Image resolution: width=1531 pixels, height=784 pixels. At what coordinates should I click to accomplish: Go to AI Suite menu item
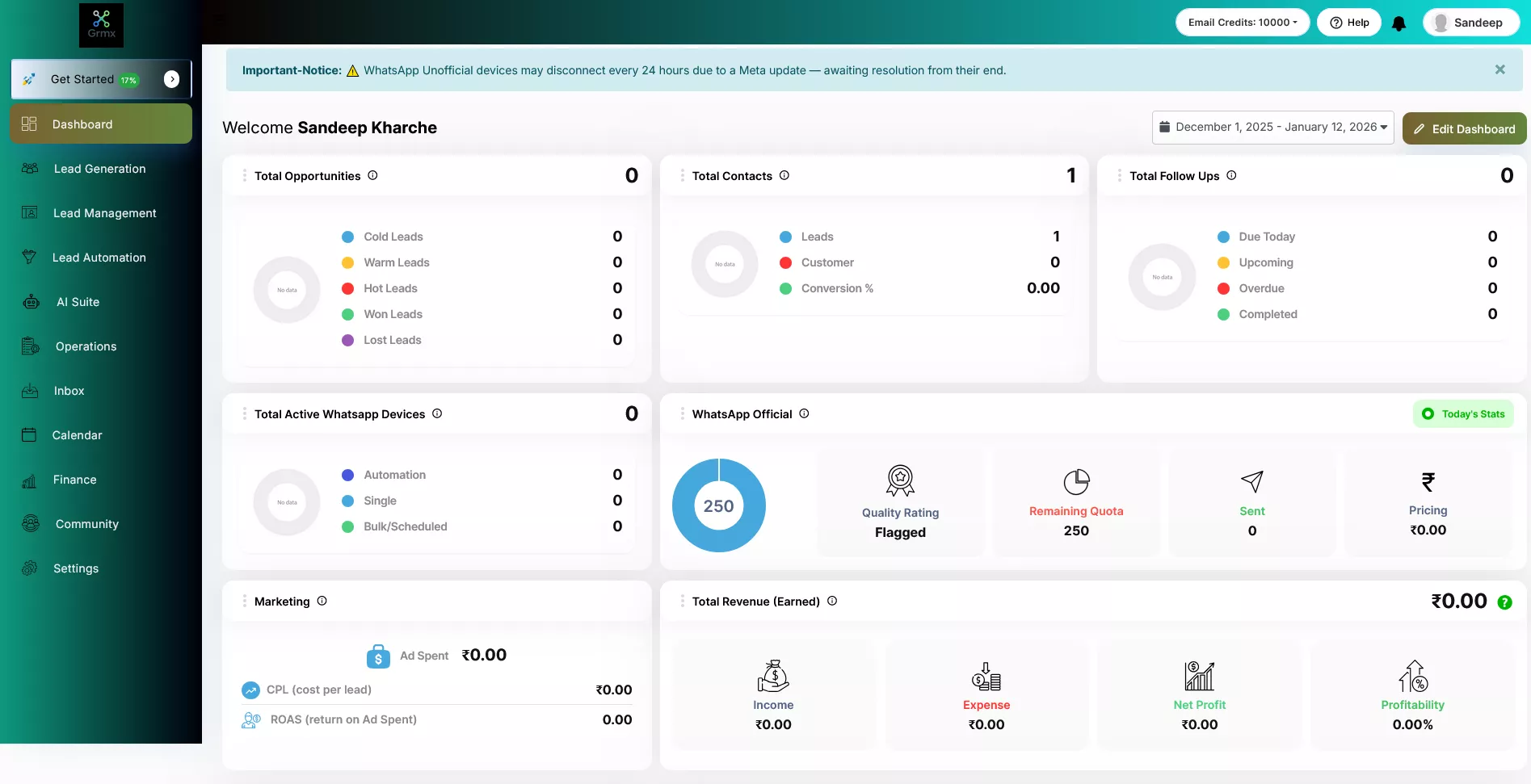(78, 302)
